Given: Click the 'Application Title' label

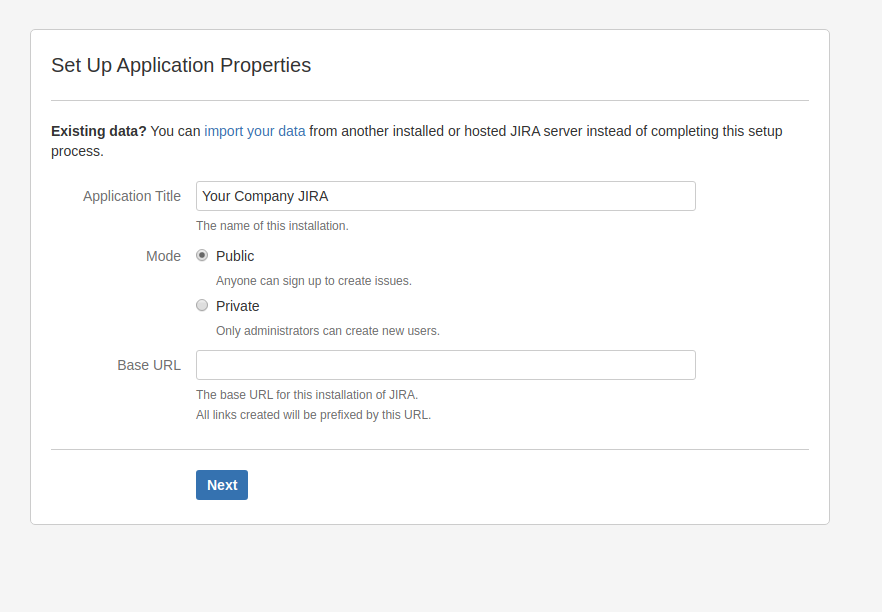Looking at the screenshot, I should [132, 196].
